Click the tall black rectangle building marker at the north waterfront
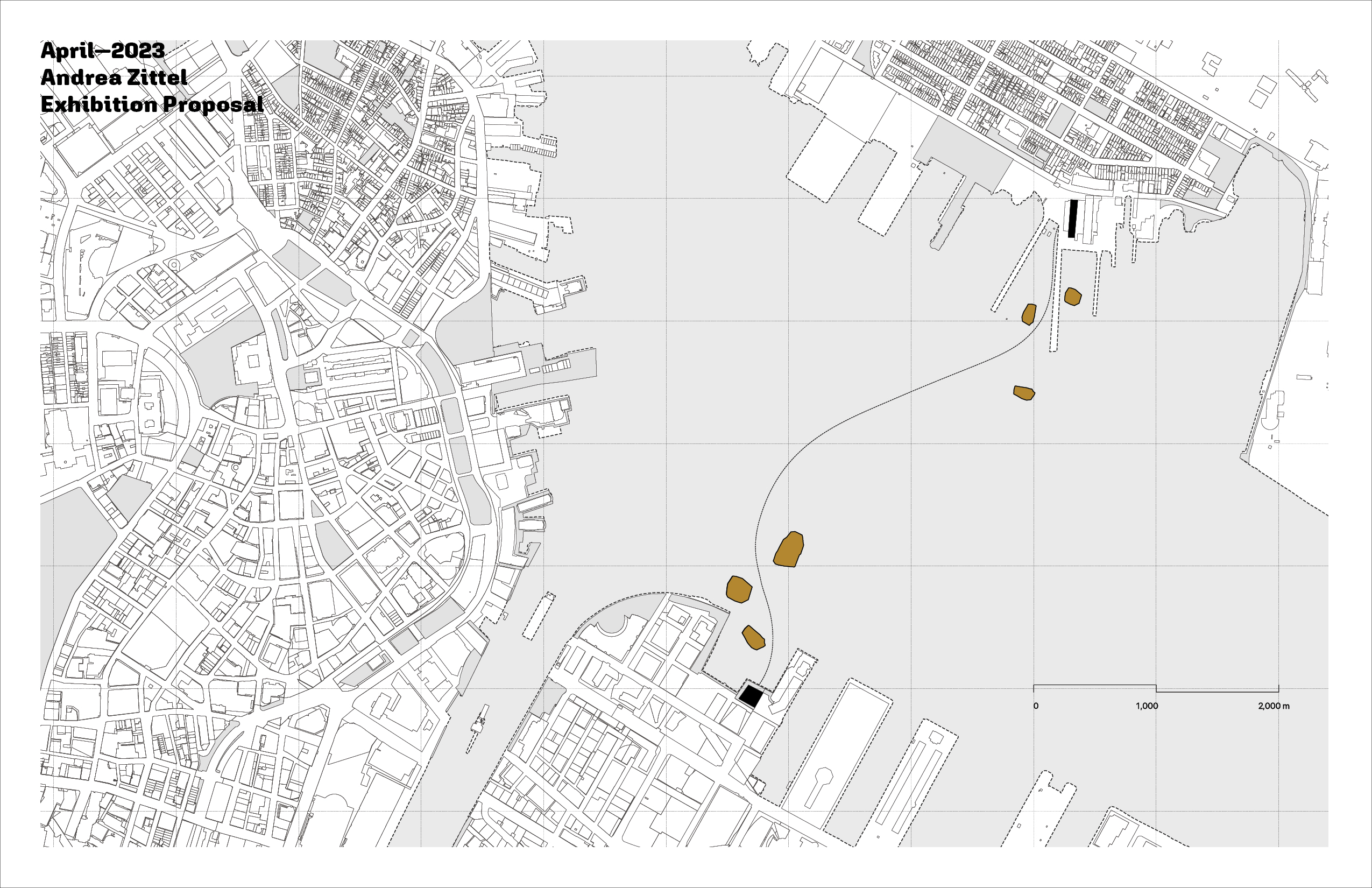This screenshot has height=888, width=1372. tap(1073, 219)
